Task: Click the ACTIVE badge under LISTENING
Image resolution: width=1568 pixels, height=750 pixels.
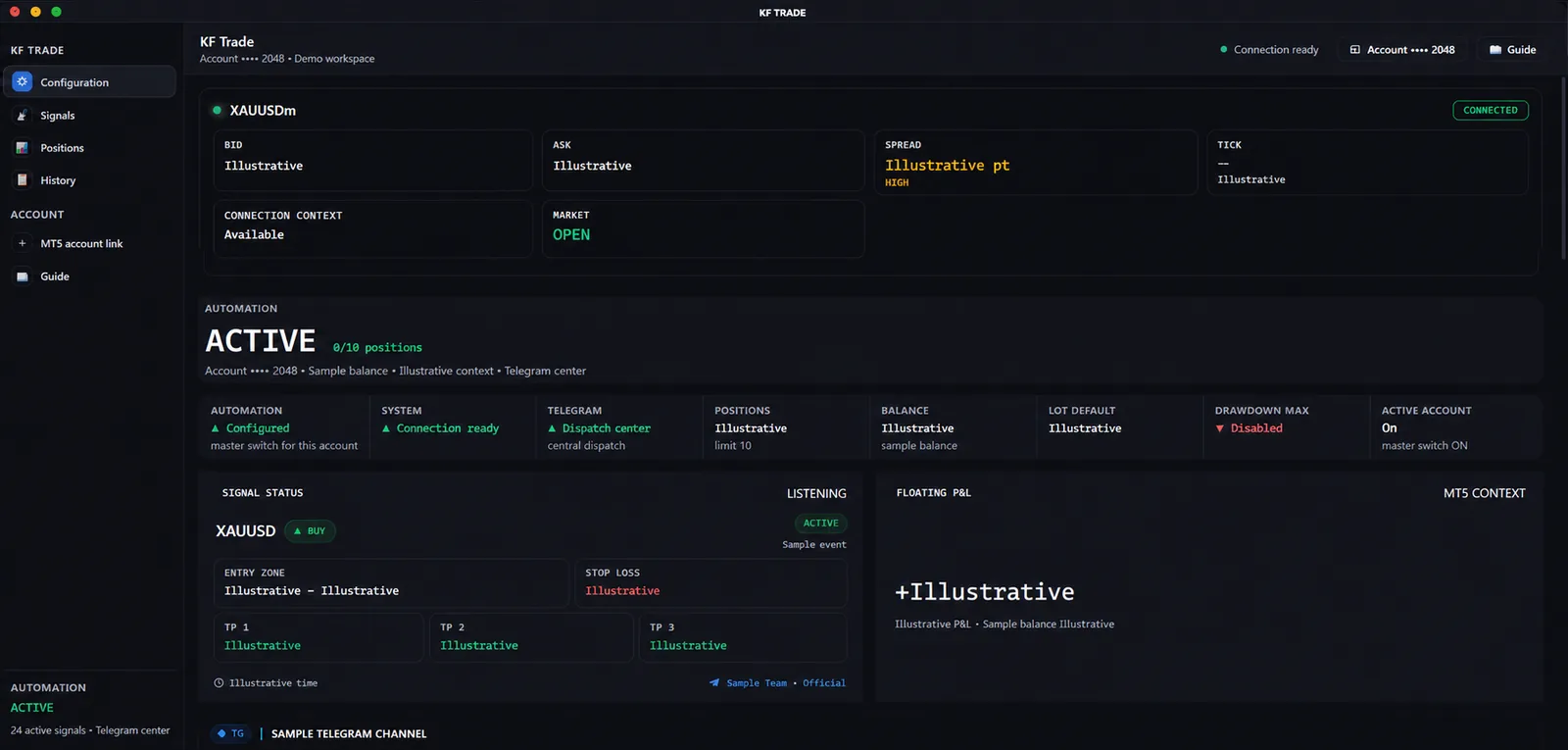Action: click(820, 524)
